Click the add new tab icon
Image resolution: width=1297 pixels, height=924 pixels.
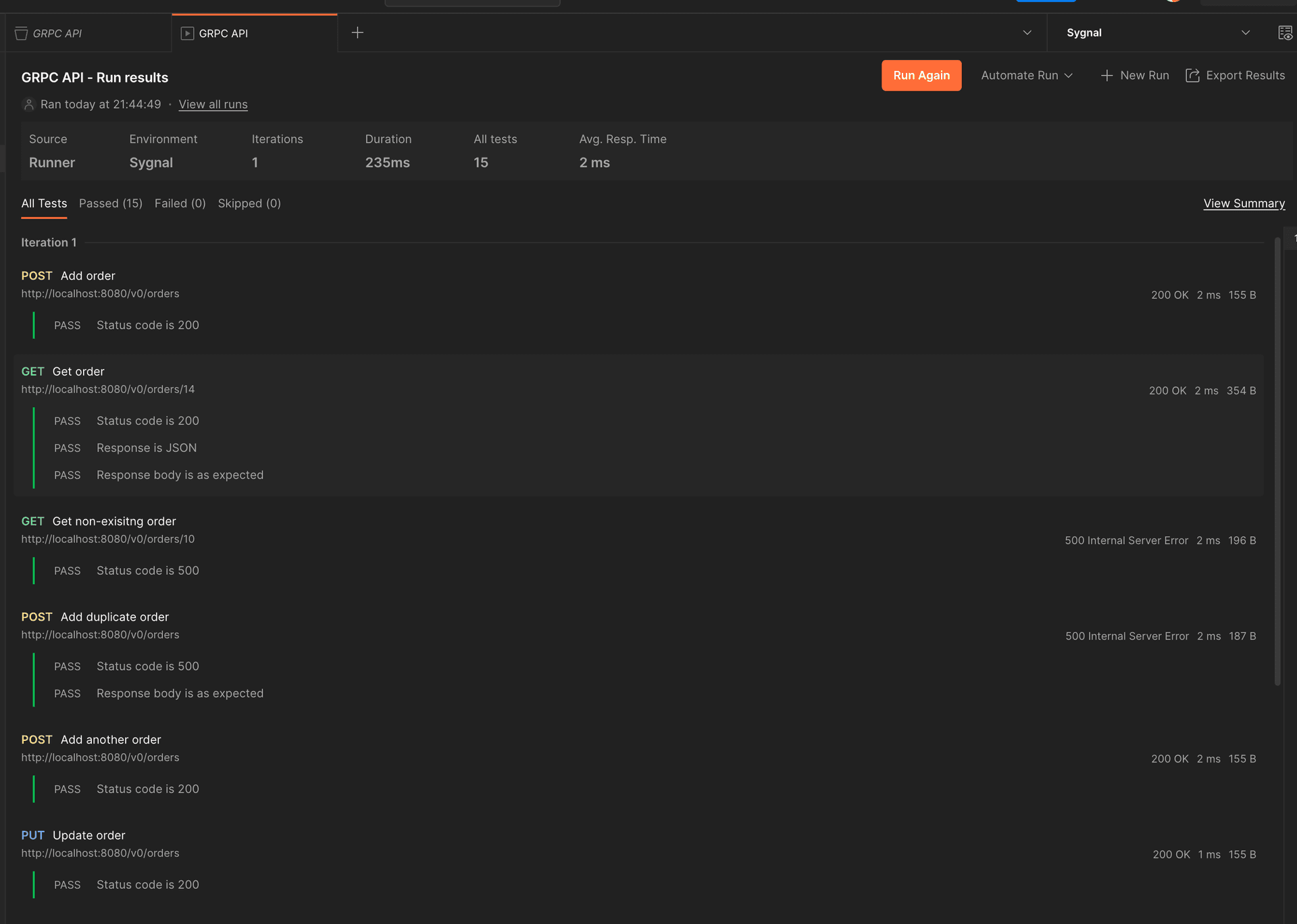[357, 32]
